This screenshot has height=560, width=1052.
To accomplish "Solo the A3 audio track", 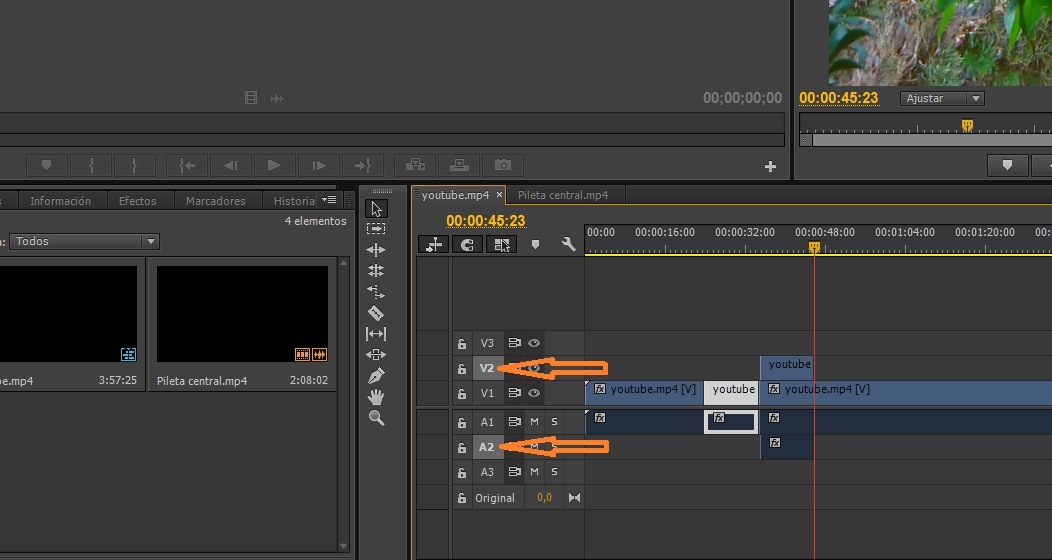I will [x=554, y=471].
